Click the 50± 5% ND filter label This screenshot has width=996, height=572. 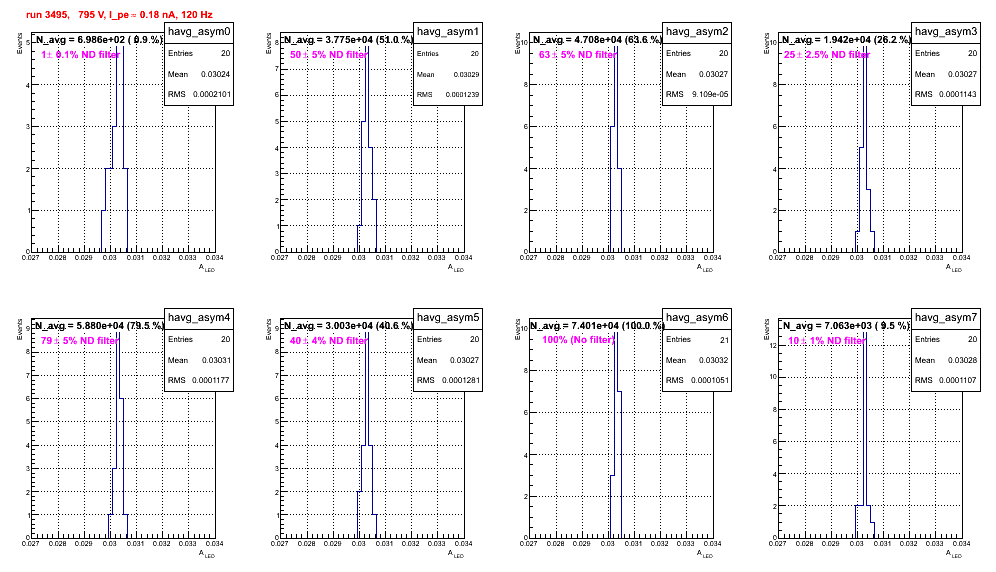point(328,55)
